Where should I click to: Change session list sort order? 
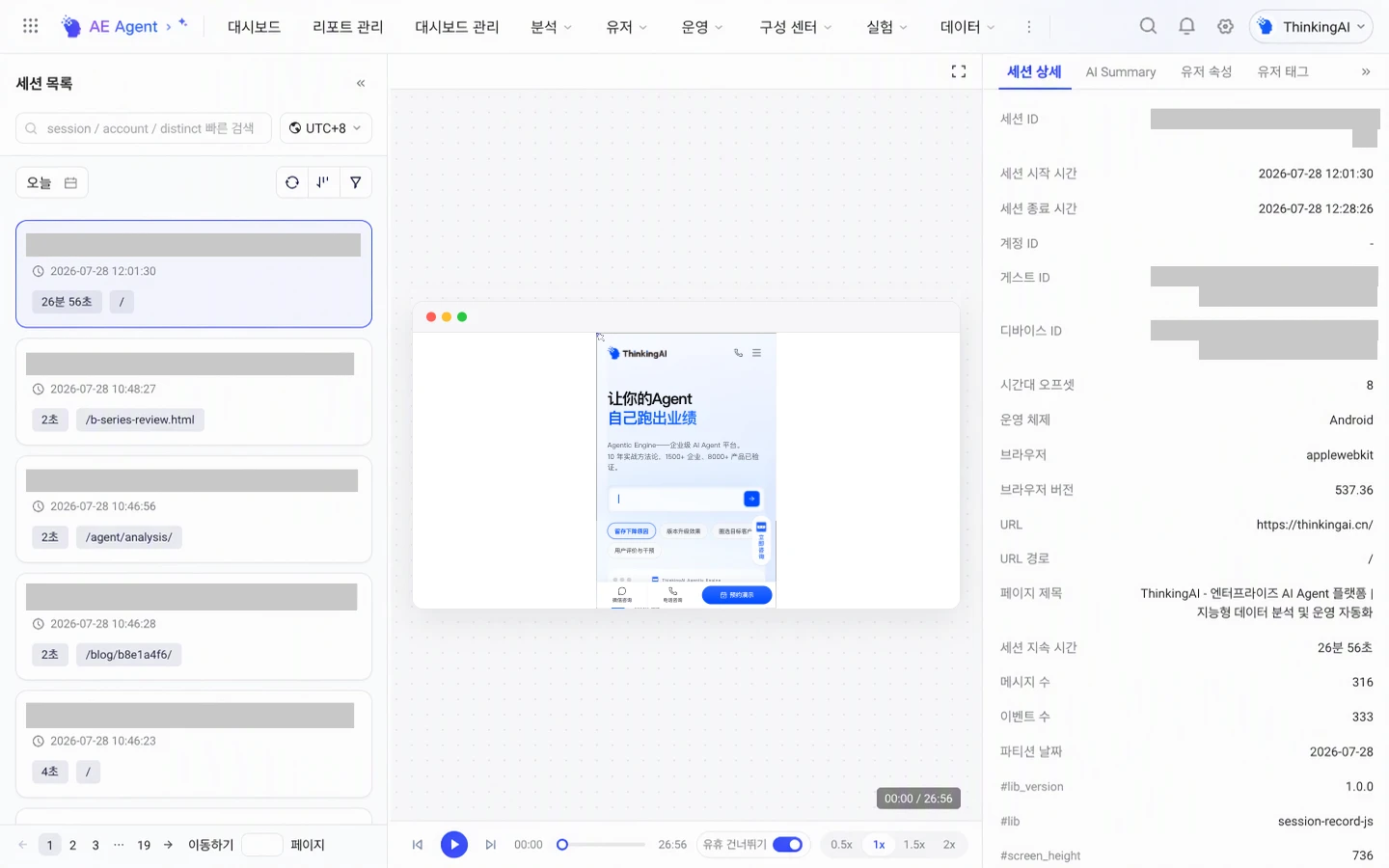[x=323, y=182]
